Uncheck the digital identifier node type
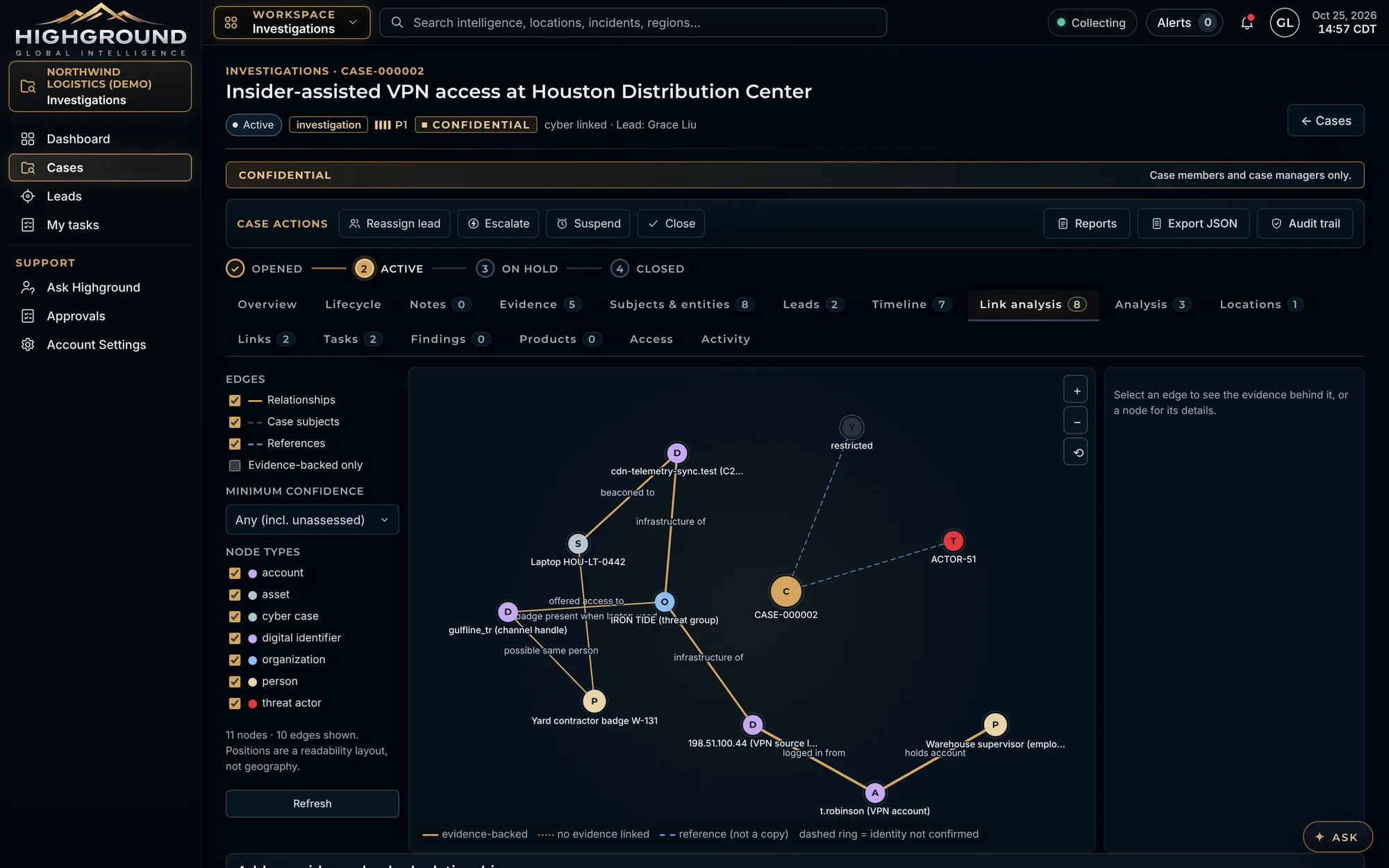Viewport: 1389px width, 868px height. coord(235,638)
